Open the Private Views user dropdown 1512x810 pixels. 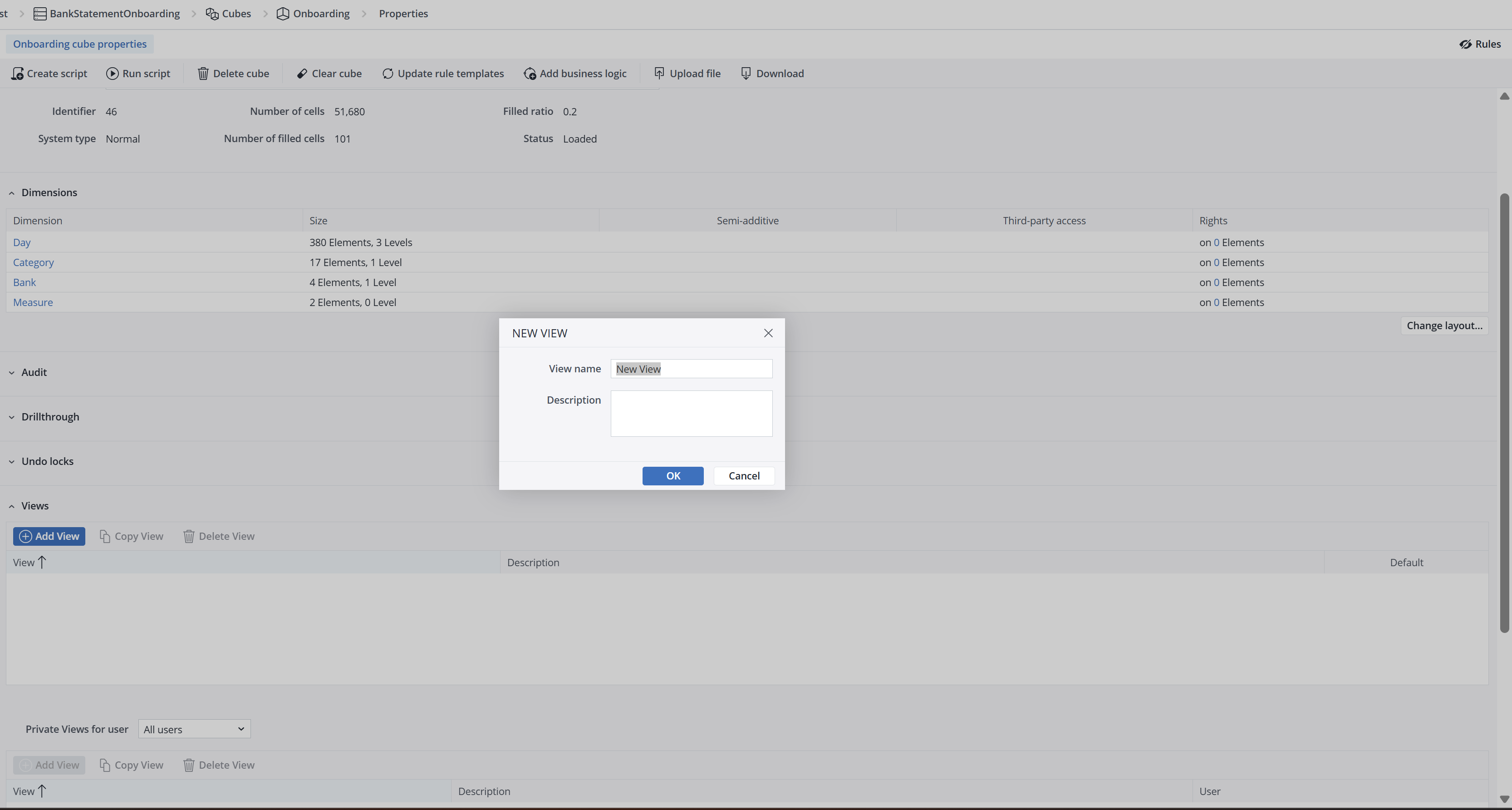[x=194, y=729]
